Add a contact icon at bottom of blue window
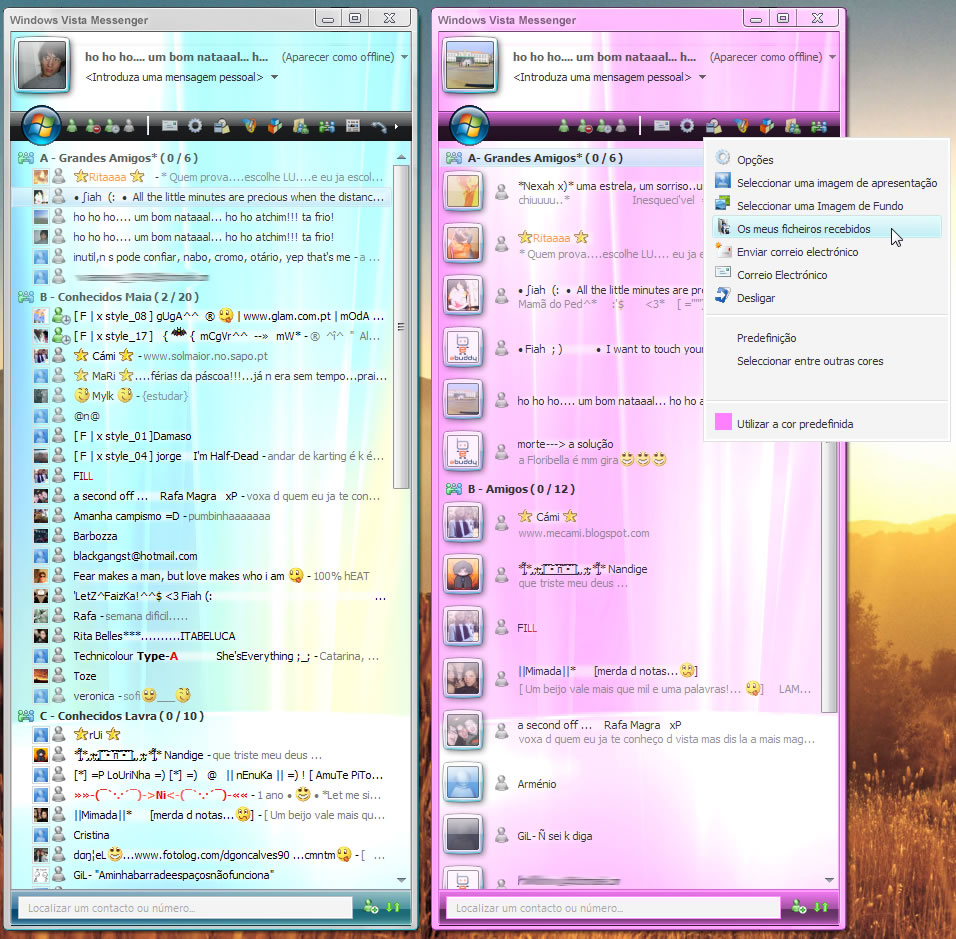The width and height of the screenshot is (956, 939). [x=371, y=907]
